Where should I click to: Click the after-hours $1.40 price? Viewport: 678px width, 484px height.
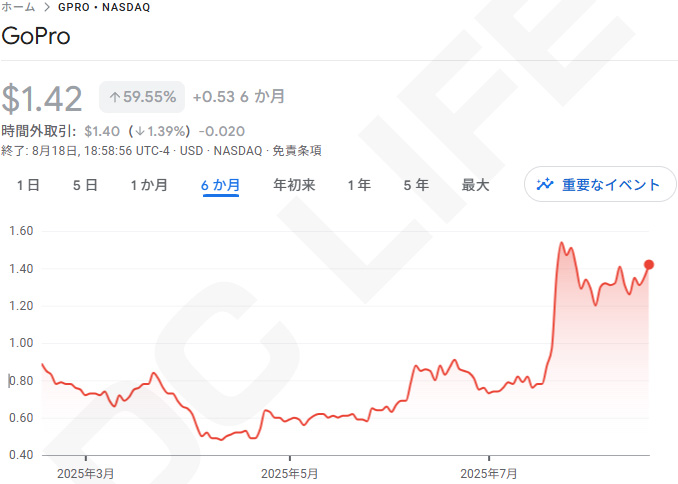[x=102, y=131]
